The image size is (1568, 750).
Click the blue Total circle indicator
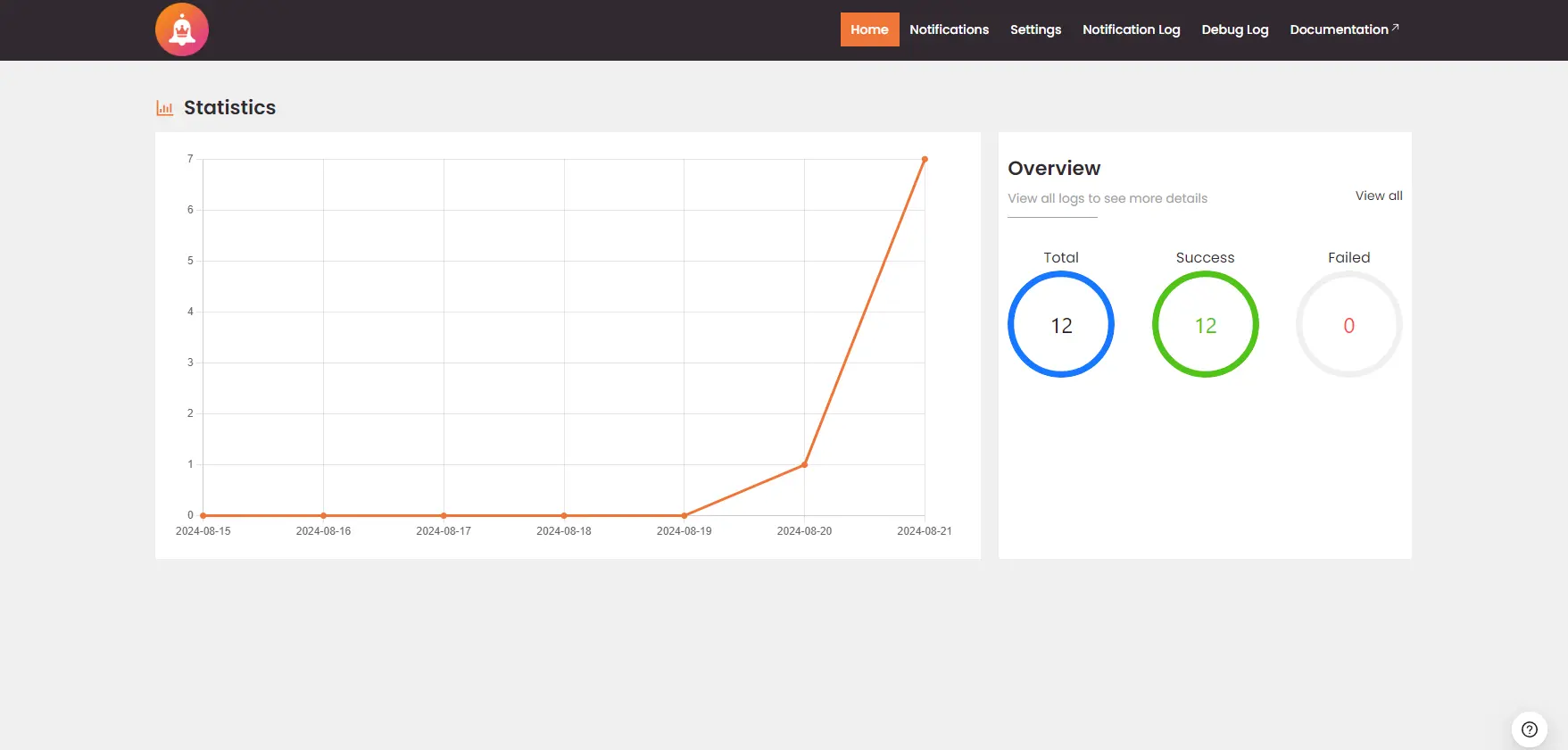1061,325
